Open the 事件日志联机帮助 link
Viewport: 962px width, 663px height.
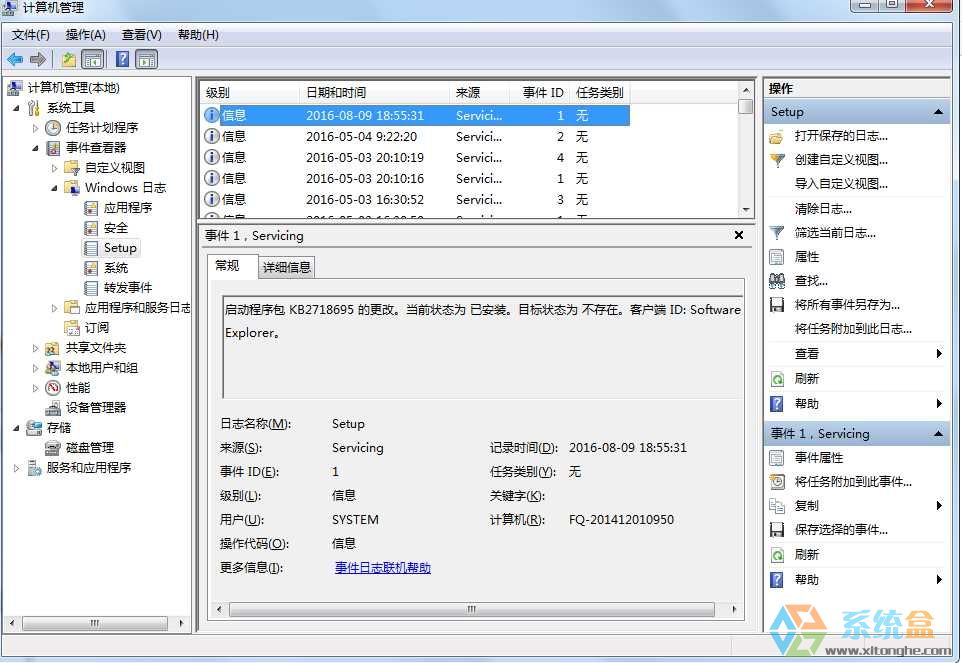click(382, 568)
